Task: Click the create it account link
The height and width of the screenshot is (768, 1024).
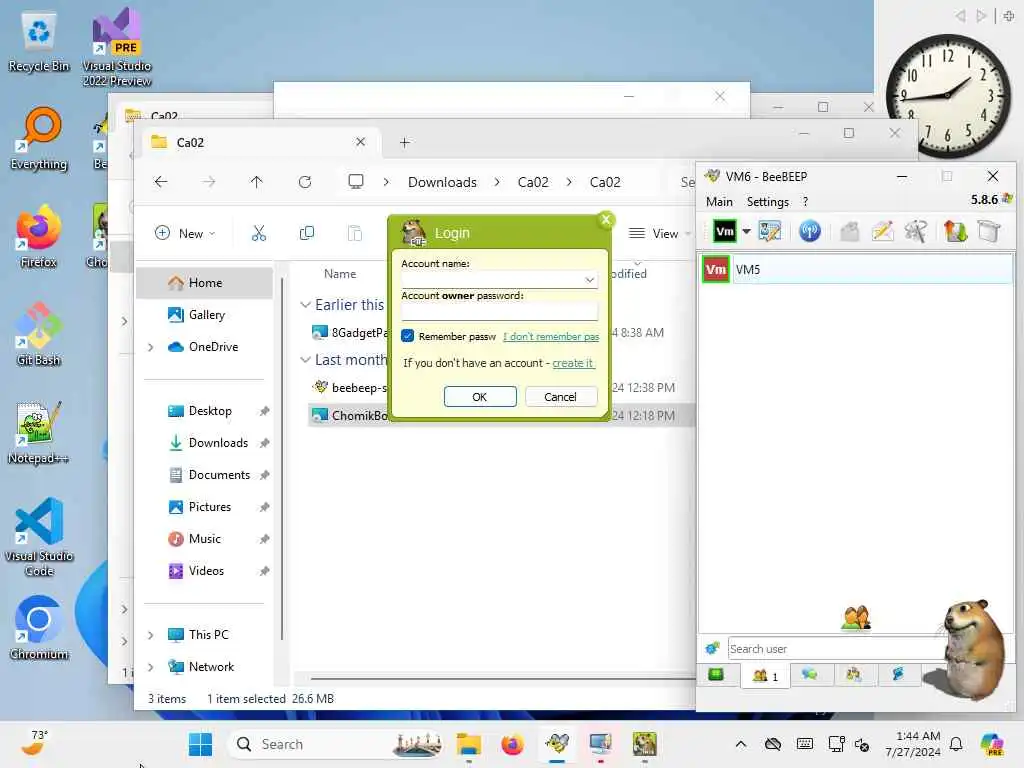Action: pos(573,362)
